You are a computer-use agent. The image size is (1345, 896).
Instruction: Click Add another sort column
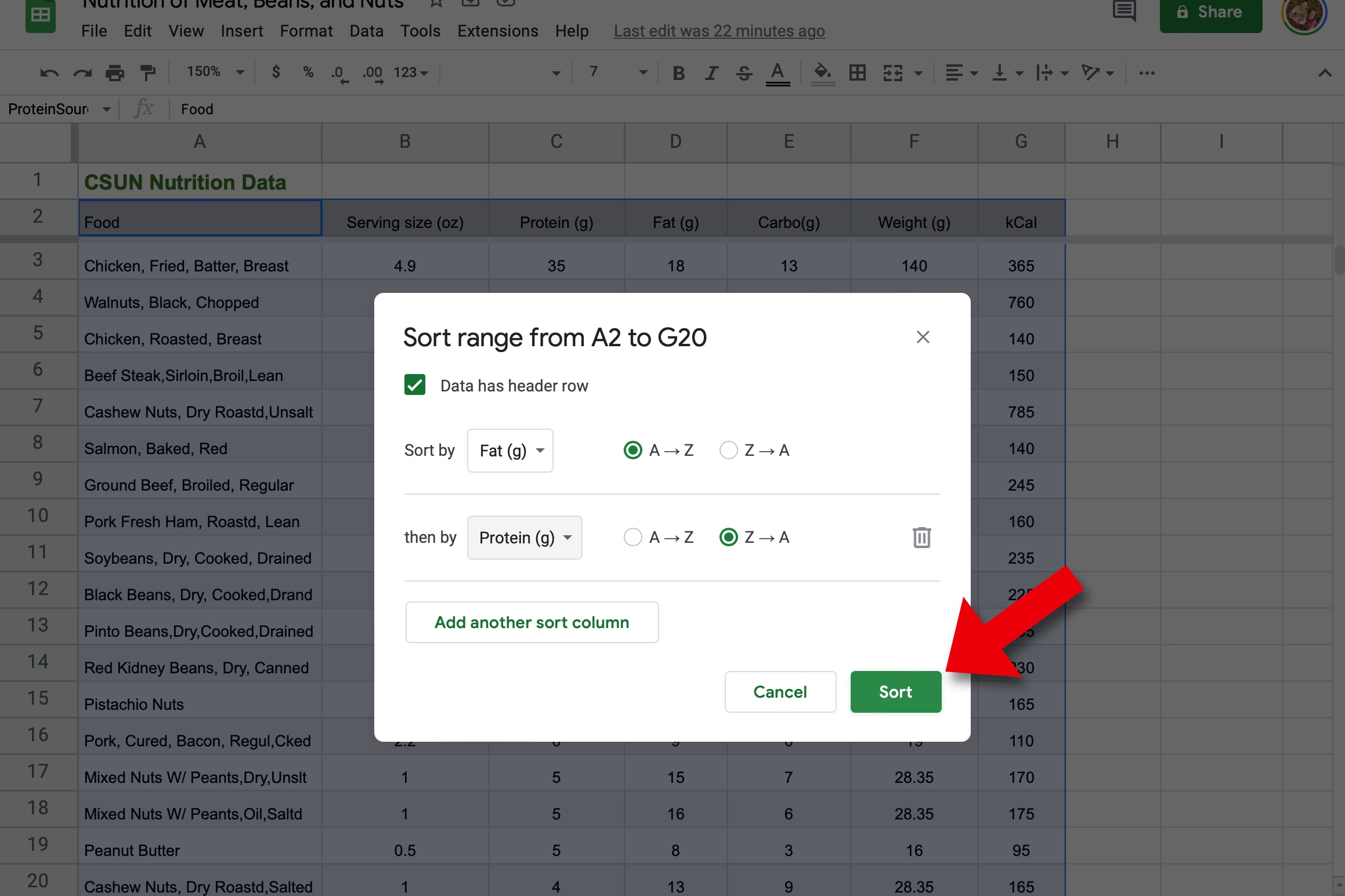[x=532, y=622]
